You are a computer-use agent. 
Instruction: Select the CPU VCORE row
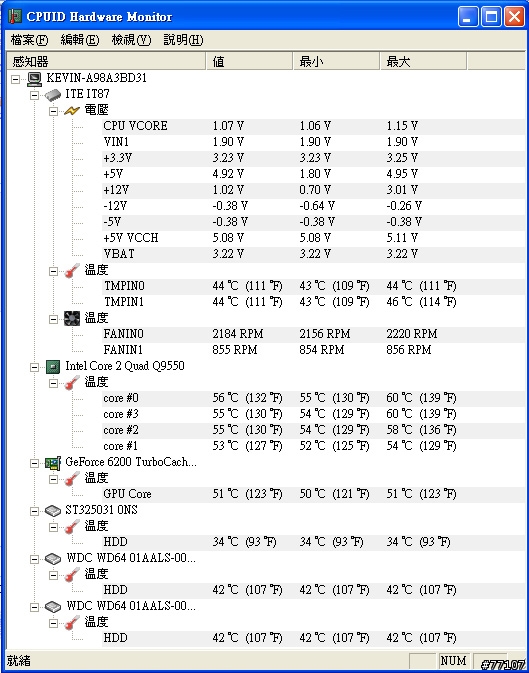point(313,126)
